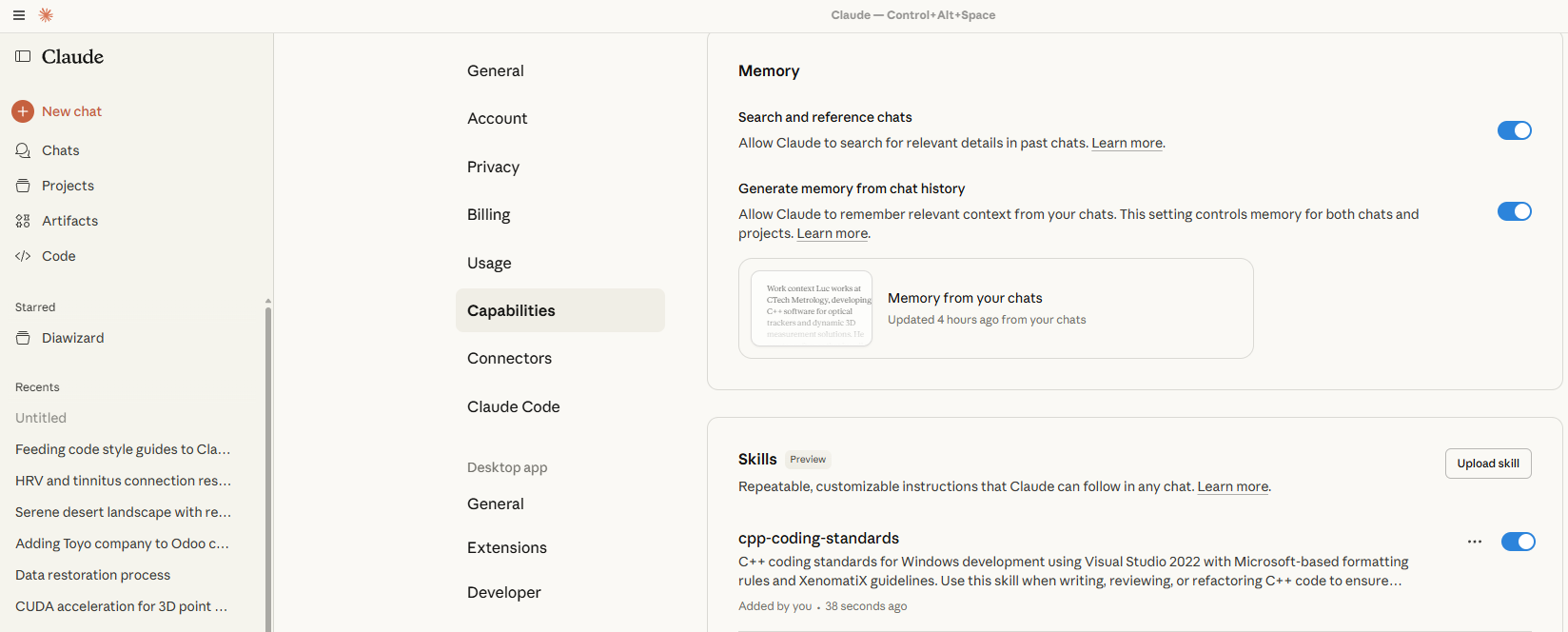Screen dimensions: 1568x632
Task: Open cpp-coding-standards three-dot options menu
Action: pos(1475,542)
